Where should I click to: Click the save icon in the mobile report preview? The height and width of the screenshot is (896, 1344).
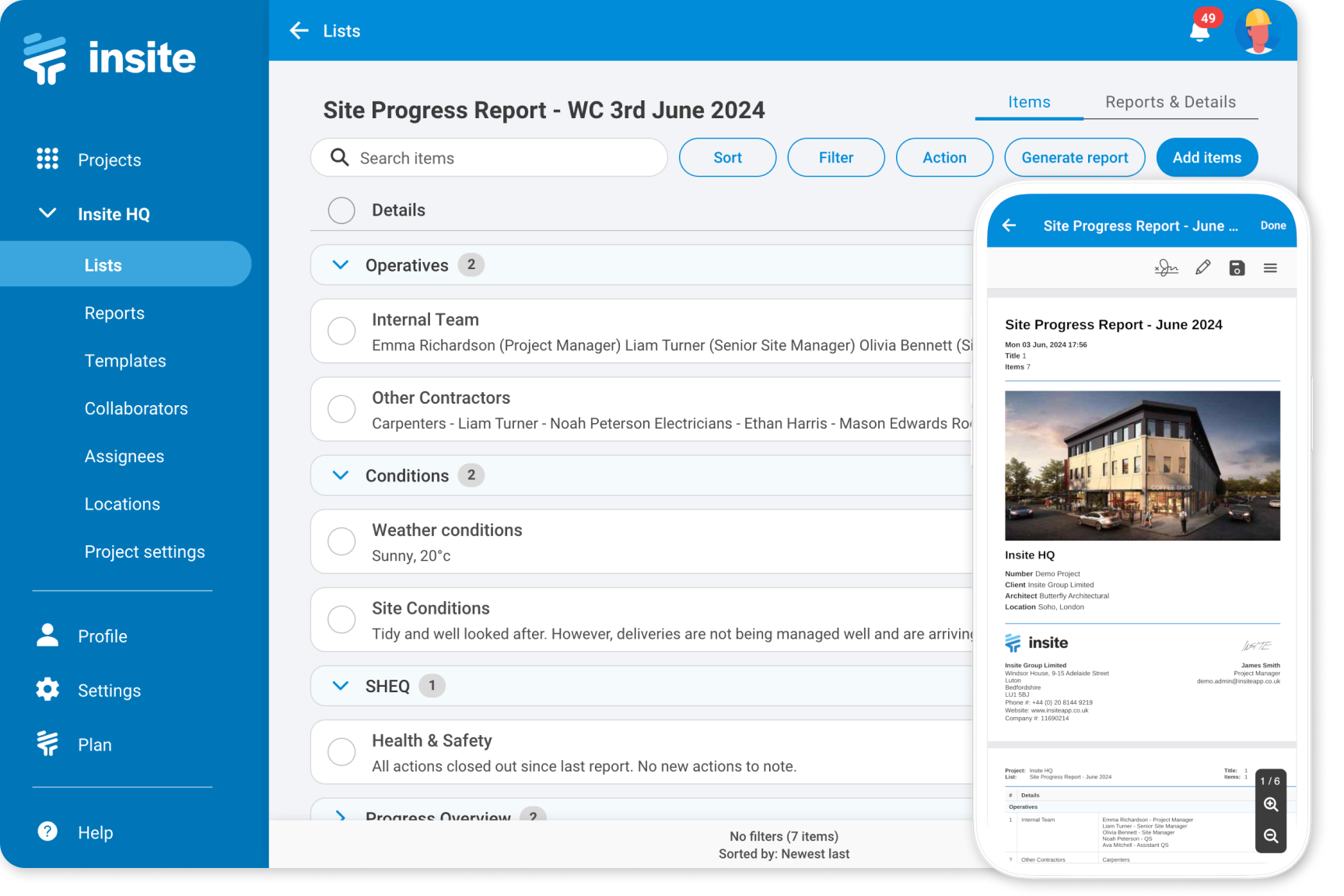click(1237, 267)
